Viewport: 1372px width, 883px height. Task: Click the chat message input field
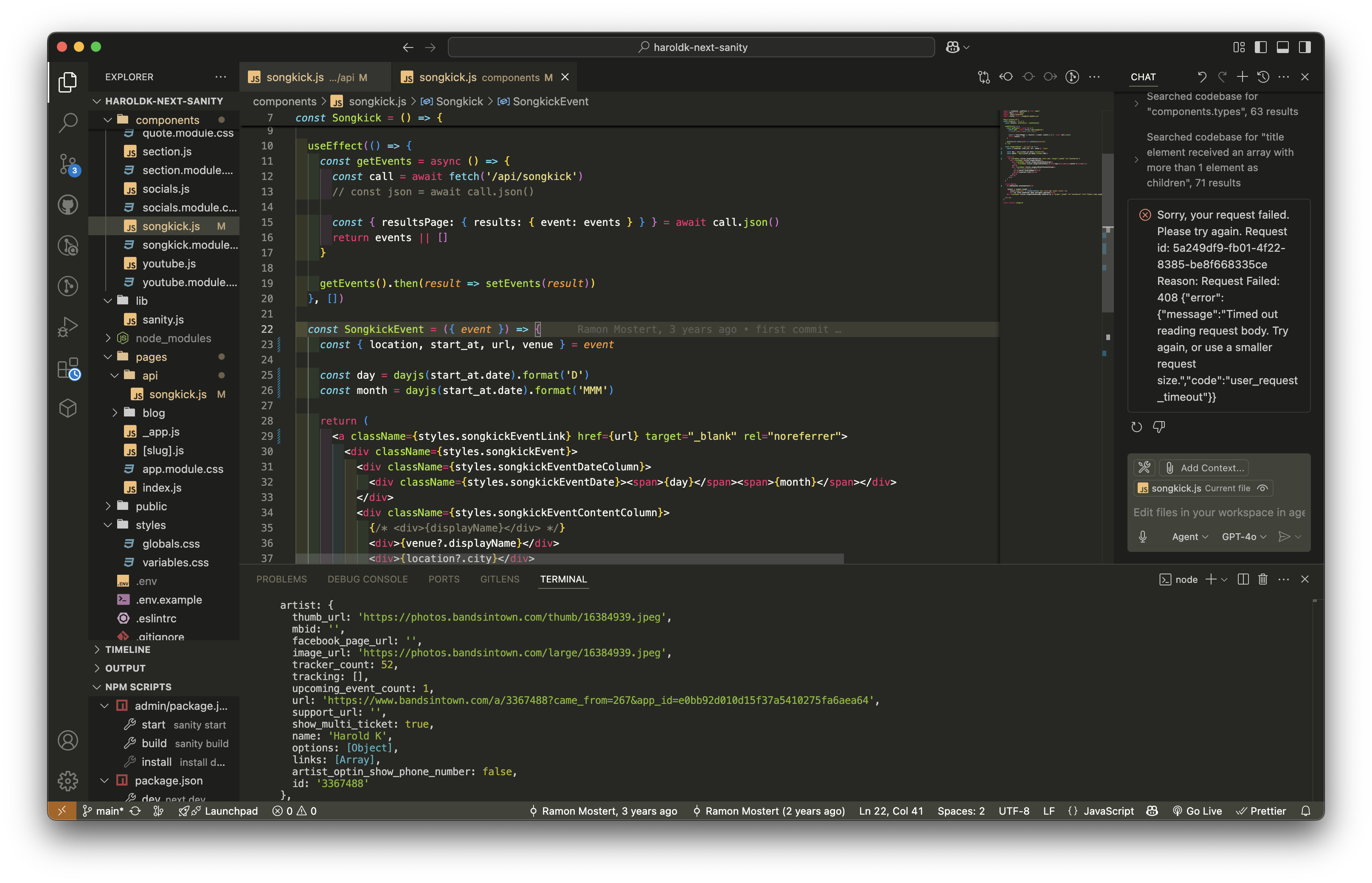[1219, 512]
